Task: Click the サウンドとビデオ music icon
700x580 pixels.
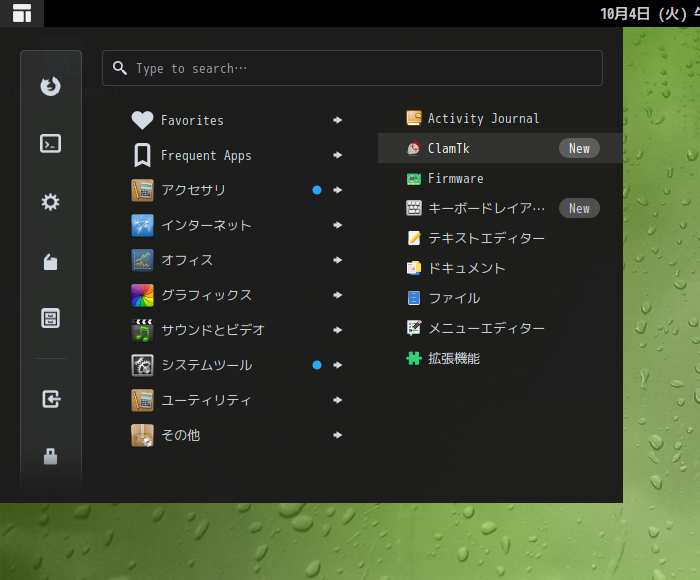Action: pos(142,330)
